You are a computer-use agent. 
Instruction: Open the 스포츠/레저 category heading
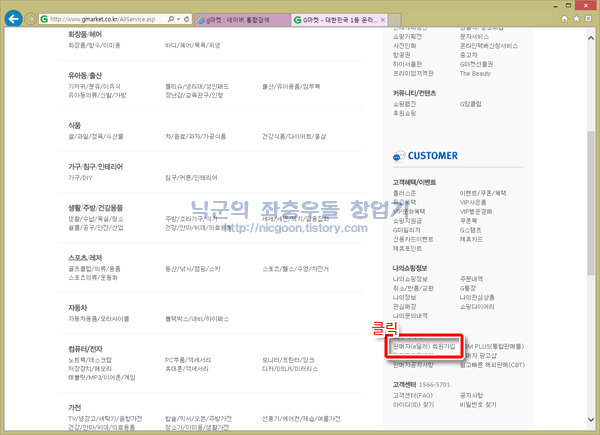click(85, 257)
